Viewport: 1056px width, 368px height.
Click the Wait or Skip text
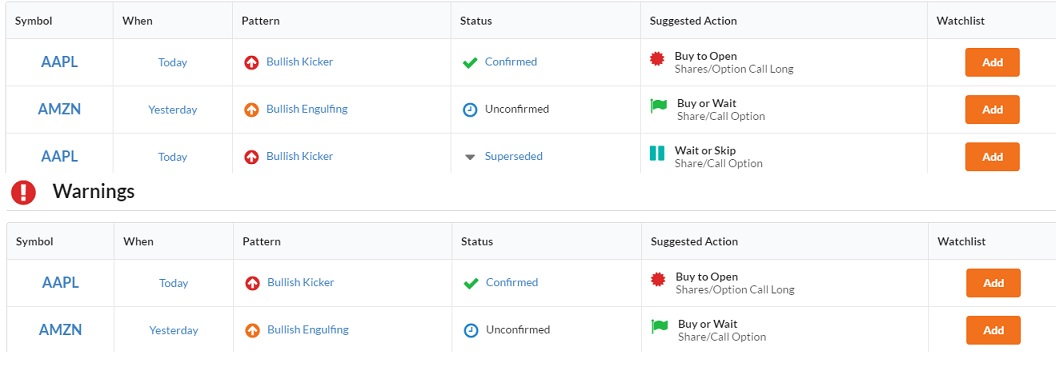tap(705, 150)
